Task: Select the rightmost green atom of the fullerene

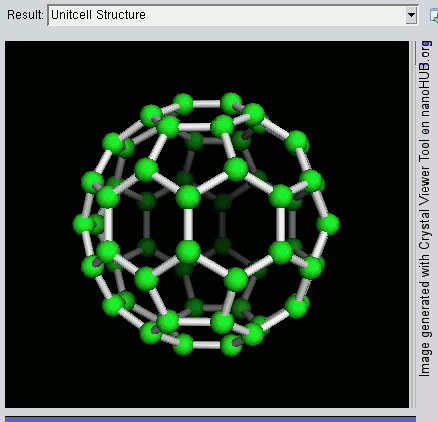Action: click(x=328, y=224)
